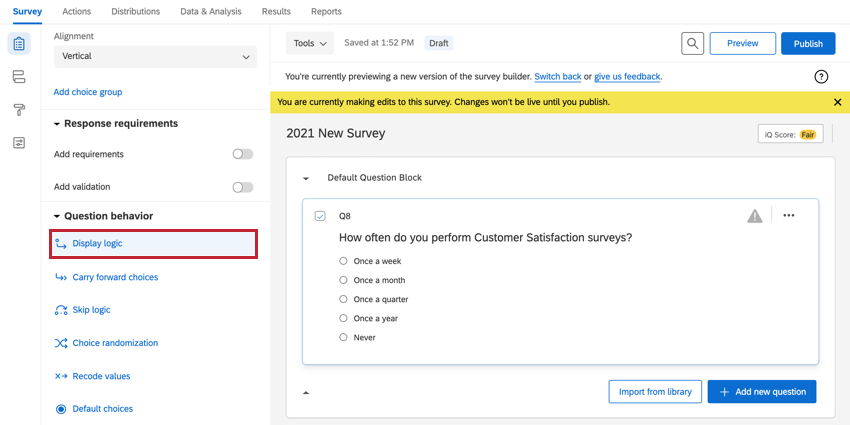Click the warning triangle on Q8
The height and width of the screenshot is (425, 850).
755,216
